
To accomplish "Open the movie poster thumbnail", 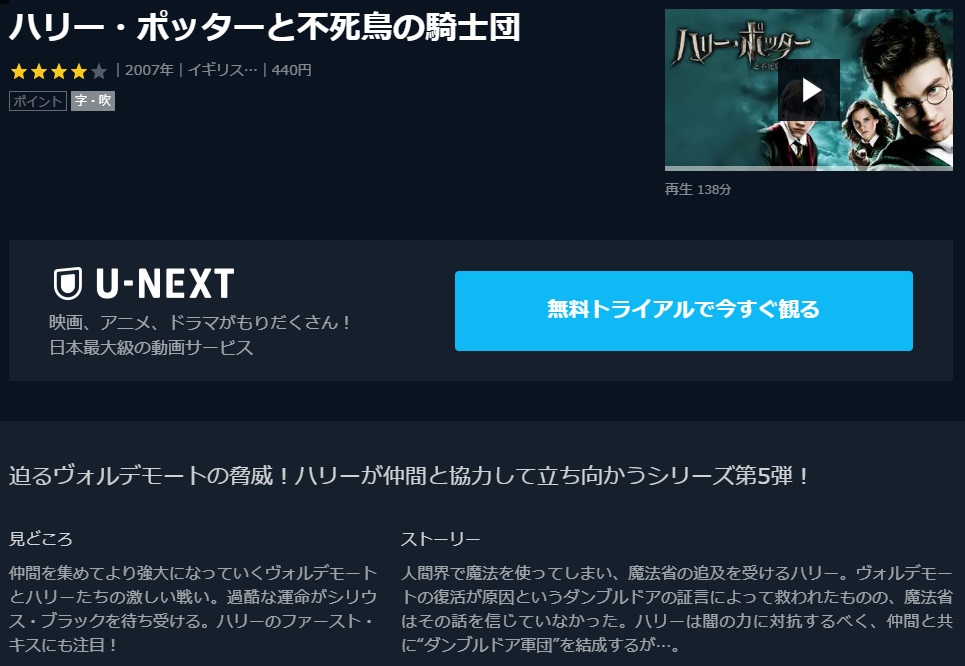I will coord(809,90).
